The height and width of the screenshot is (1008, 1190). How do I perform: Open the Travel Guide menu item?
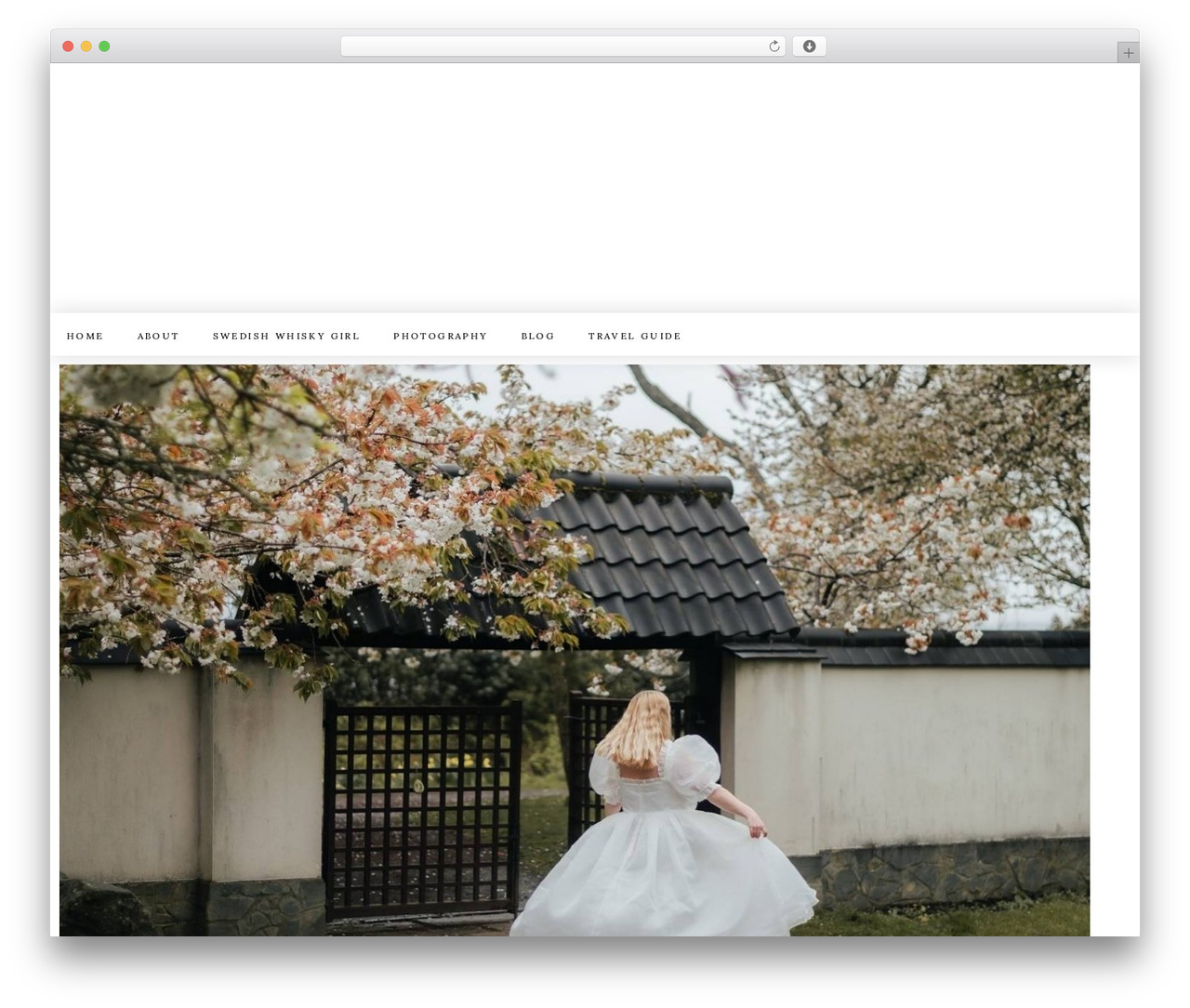[635, 336]
